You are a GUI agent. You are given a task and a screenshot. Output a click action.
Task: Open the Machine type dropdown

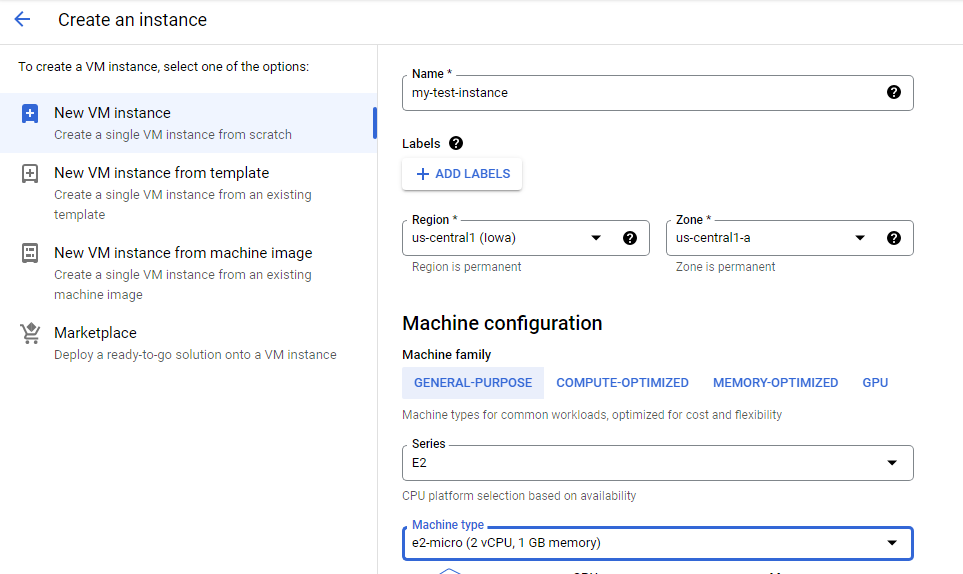(x=658, y=543)
